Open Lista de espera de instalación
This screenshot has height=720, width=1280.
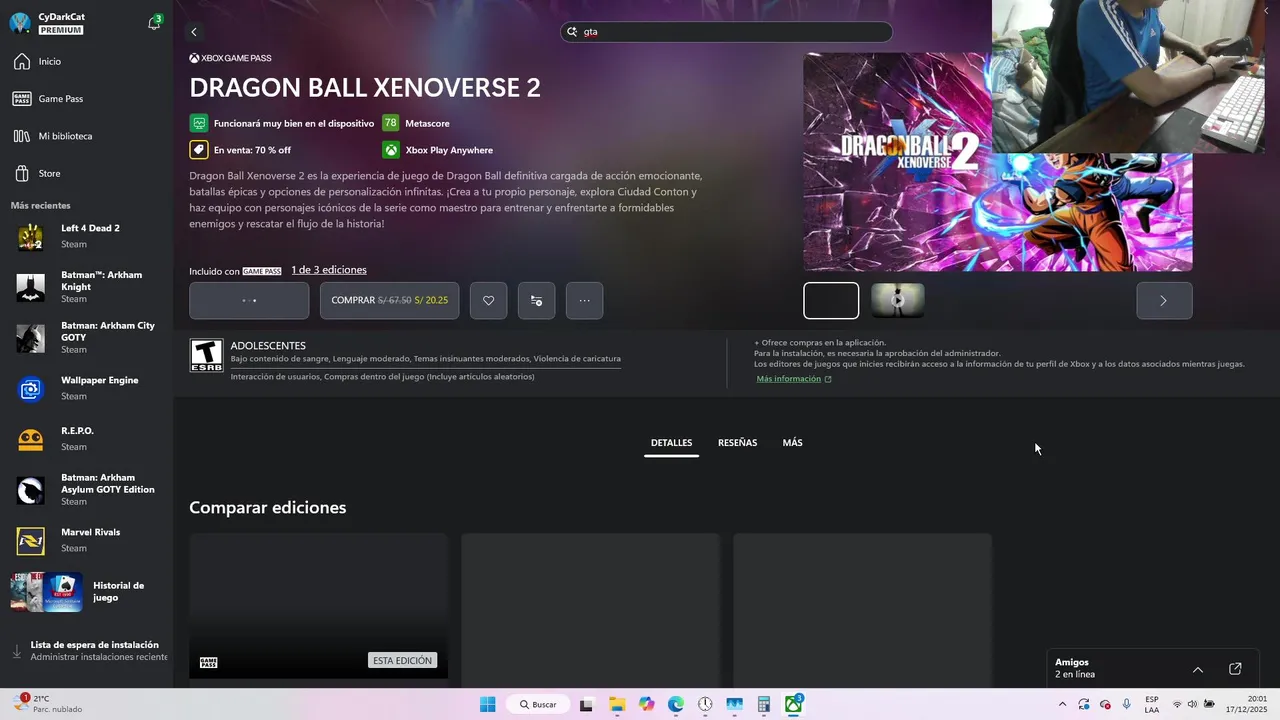(86, 651)
